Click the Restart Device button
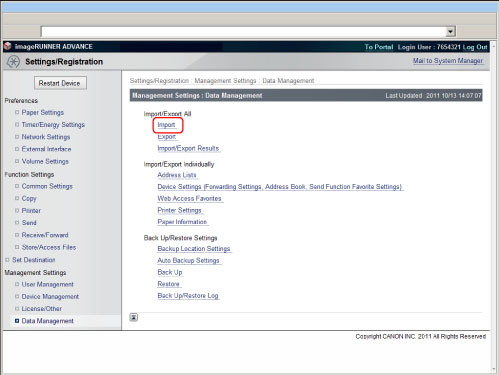 tap(60, 83)
